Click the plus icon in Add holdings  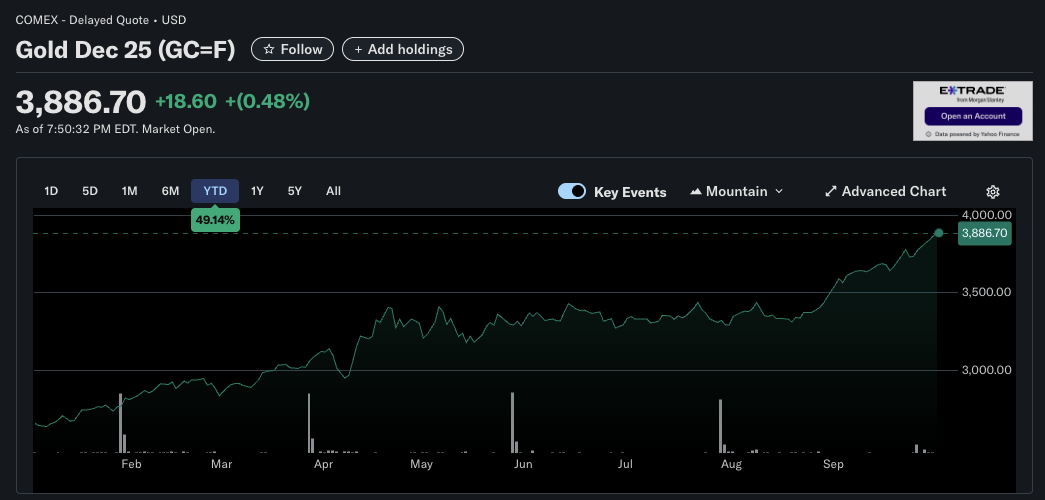coord(358,49)
